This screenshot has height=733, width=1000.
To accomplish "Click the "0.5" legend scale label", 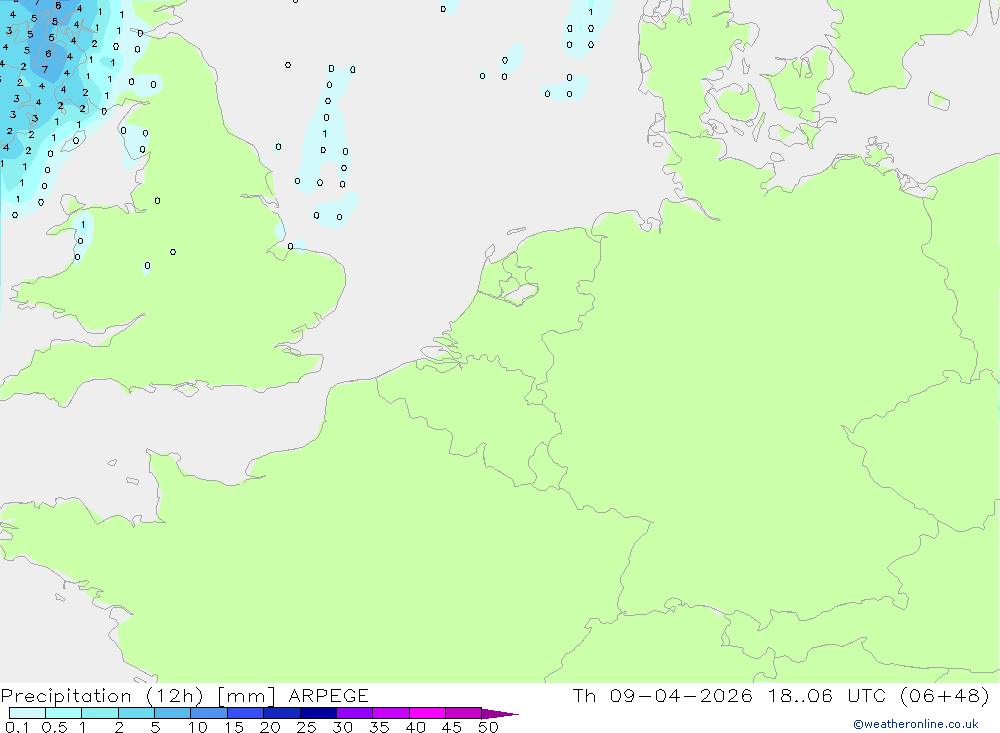I will pos(54,727).
